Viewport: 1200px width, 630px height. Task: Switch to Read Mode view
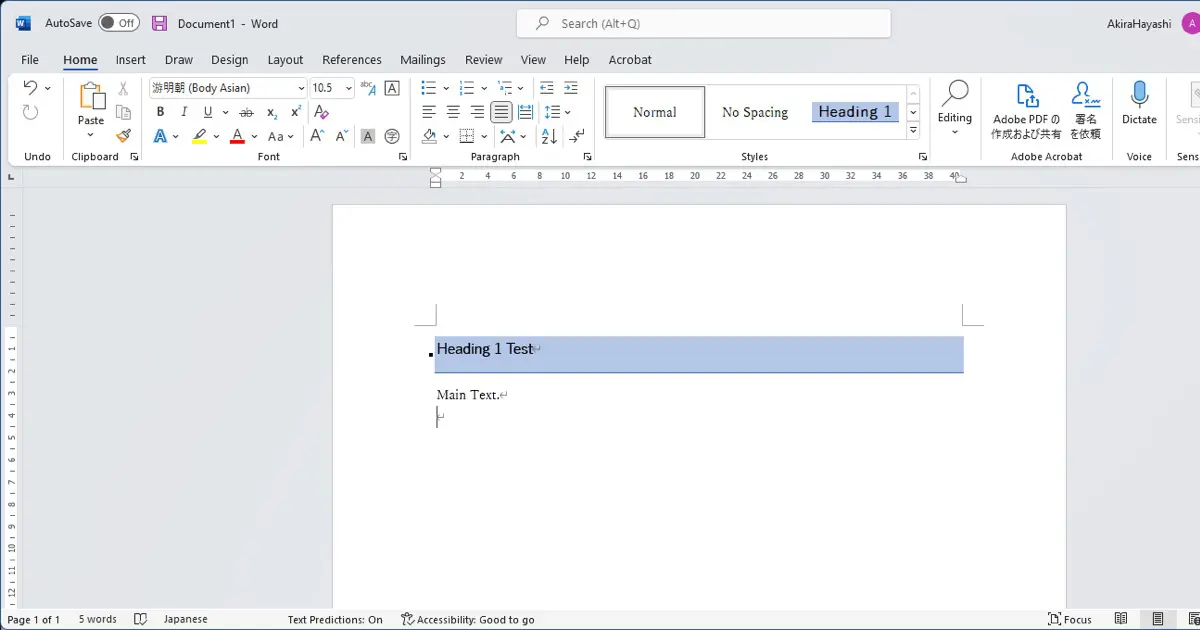(x=1121, y=619)
